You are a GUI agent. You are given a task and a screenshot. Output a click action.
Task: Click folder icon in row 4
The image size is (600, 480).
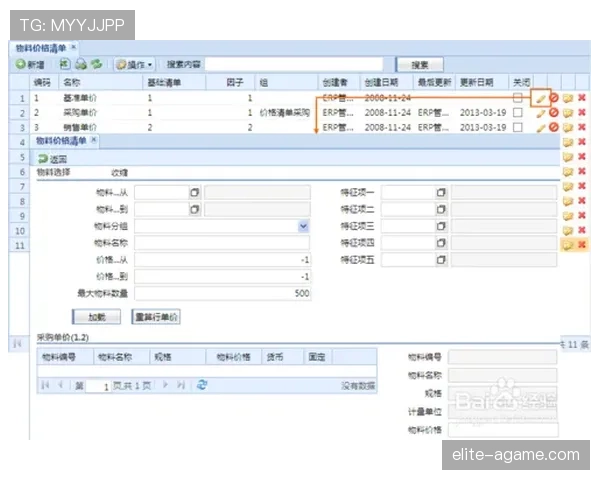point(568,142)
